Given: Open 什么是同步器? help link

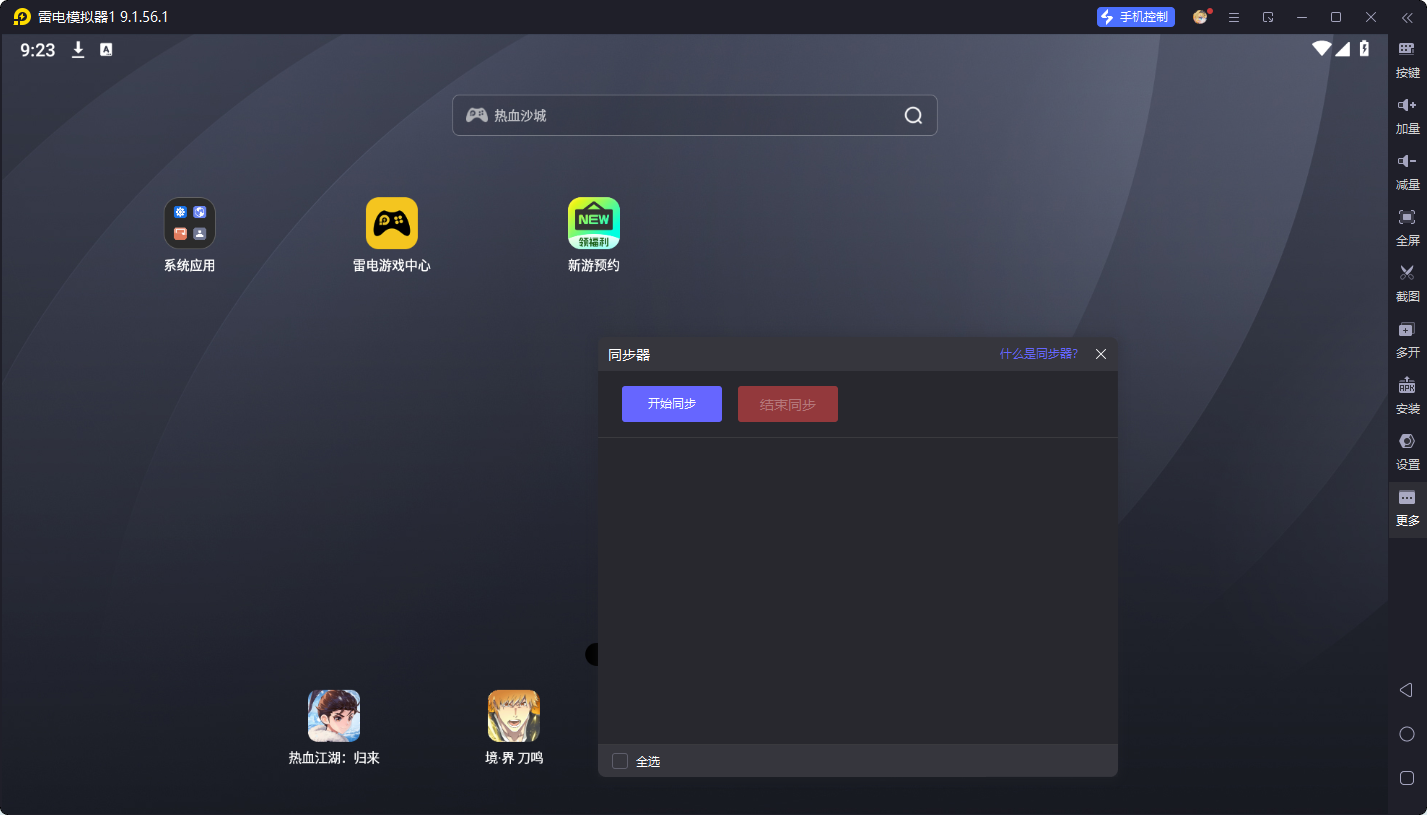Looking at the screenshot, I should [1039, 354].
